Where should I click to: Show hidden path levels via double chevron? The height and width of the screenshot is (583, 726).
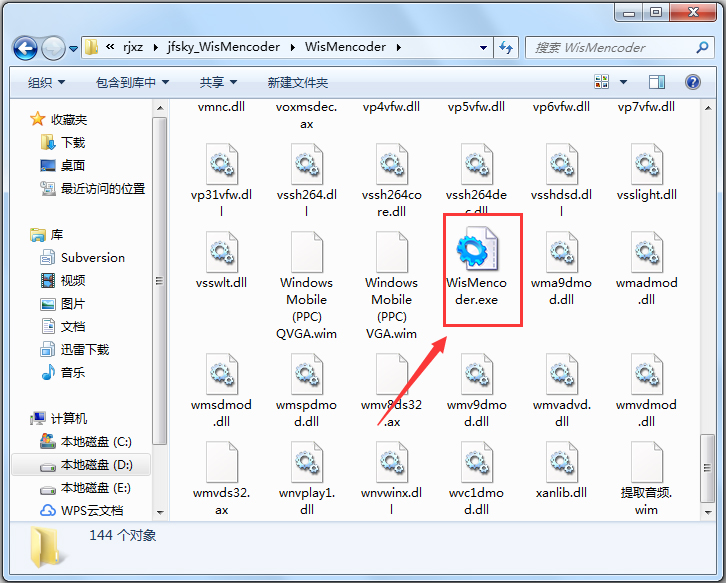pos(110,47)
